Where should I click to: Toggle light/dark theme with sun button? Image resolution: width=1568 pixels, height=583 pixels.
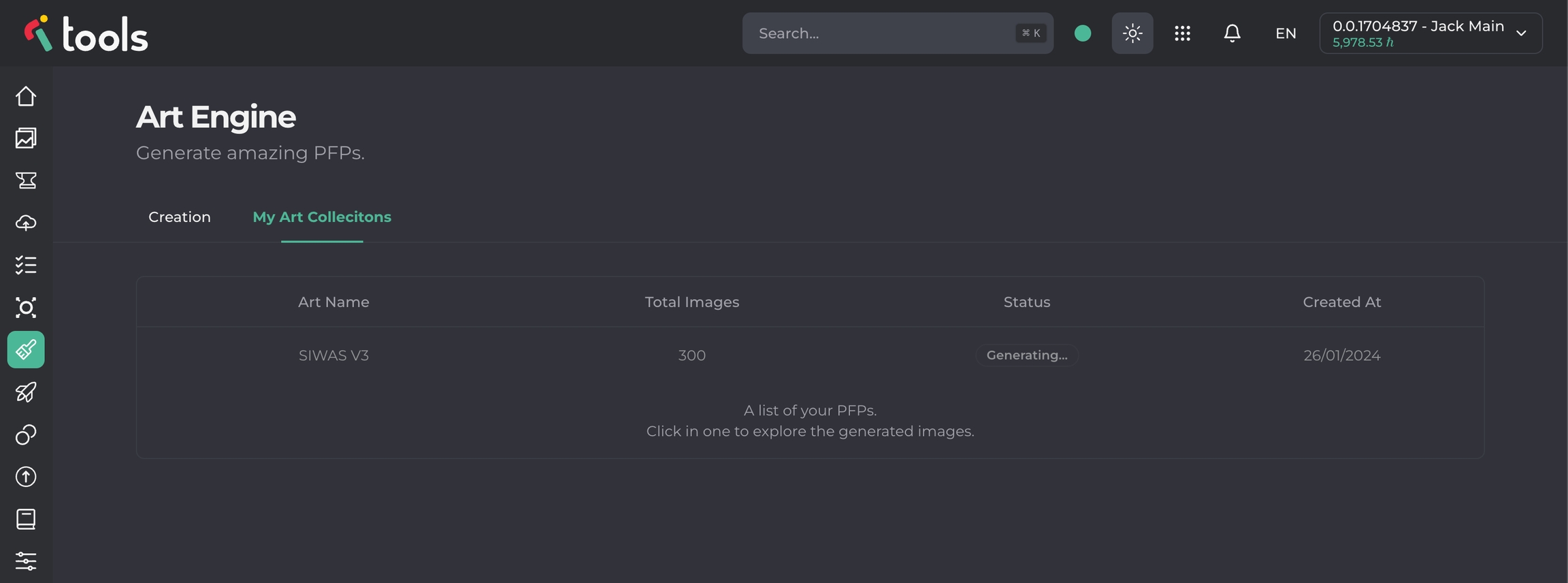(1132, 33)
